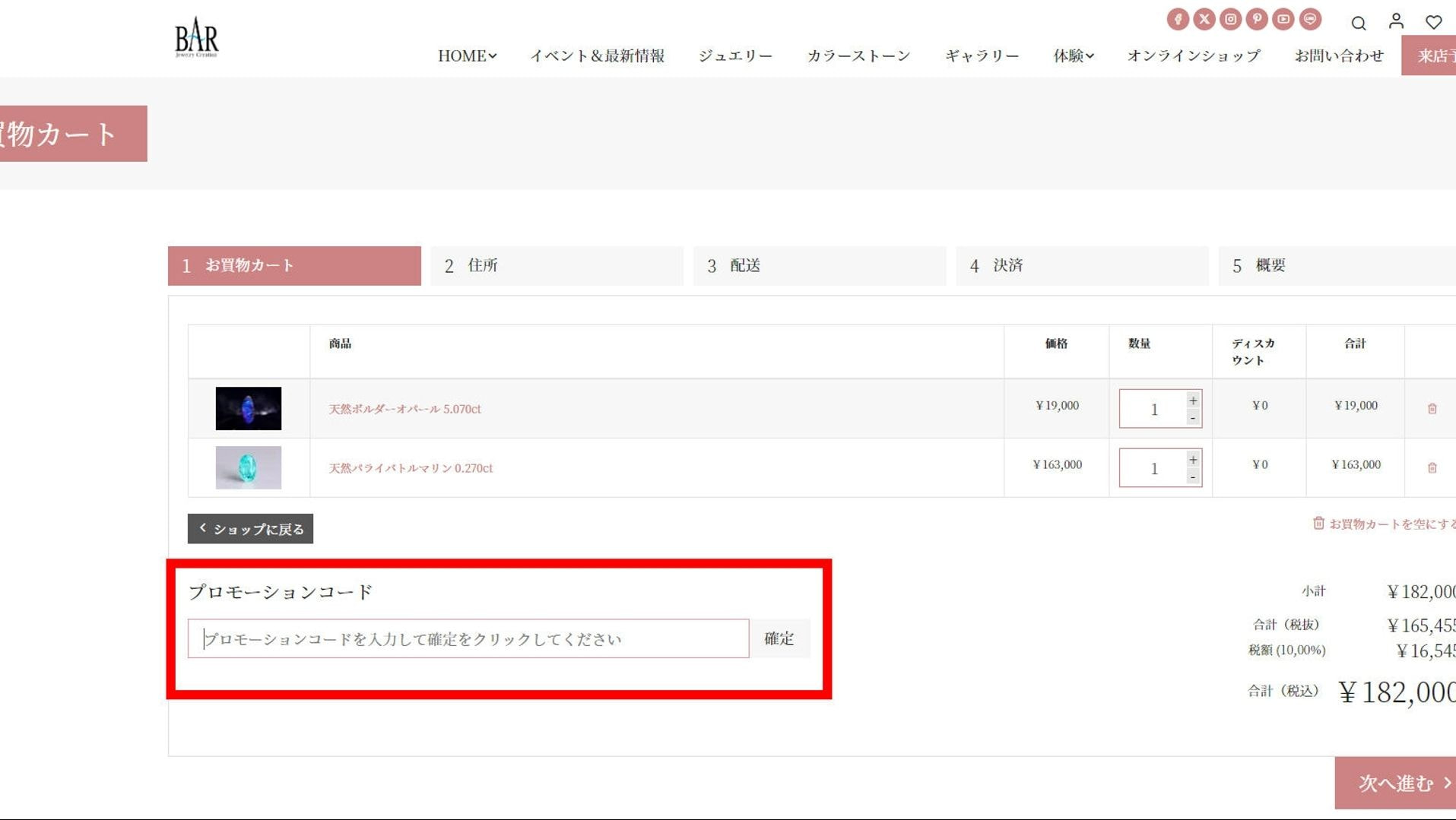Click the 次へ進む button
1456x820 pixels.
(x=1396, y=783)
